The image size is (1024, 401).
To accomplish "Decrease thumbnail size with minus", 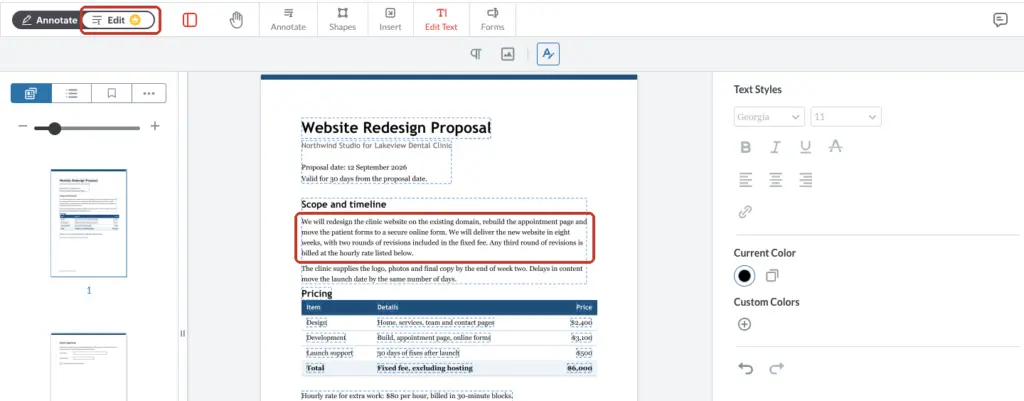I will (x=23, y=126).
